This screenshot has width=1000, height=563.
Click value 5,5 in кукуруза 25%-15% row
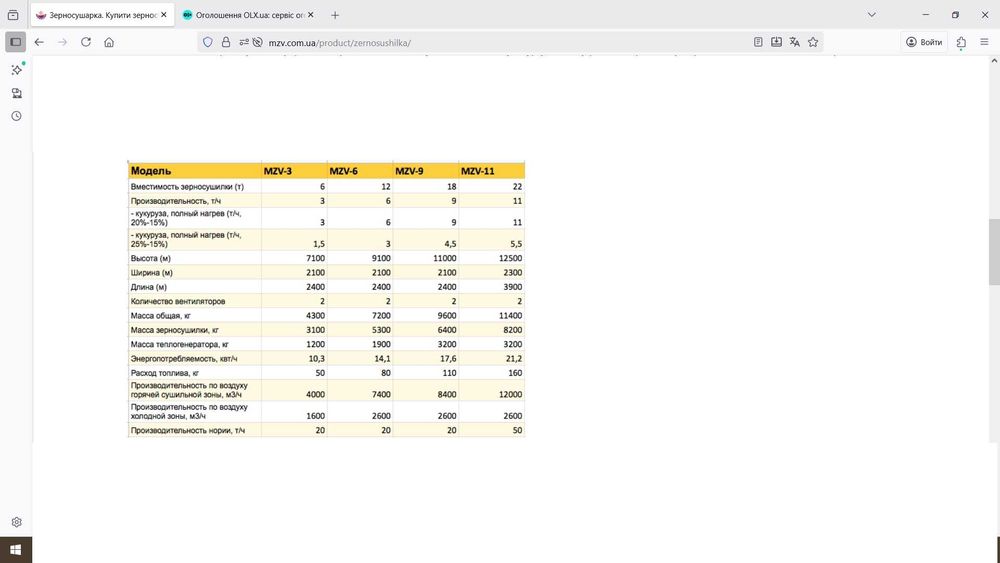point(516,244)
